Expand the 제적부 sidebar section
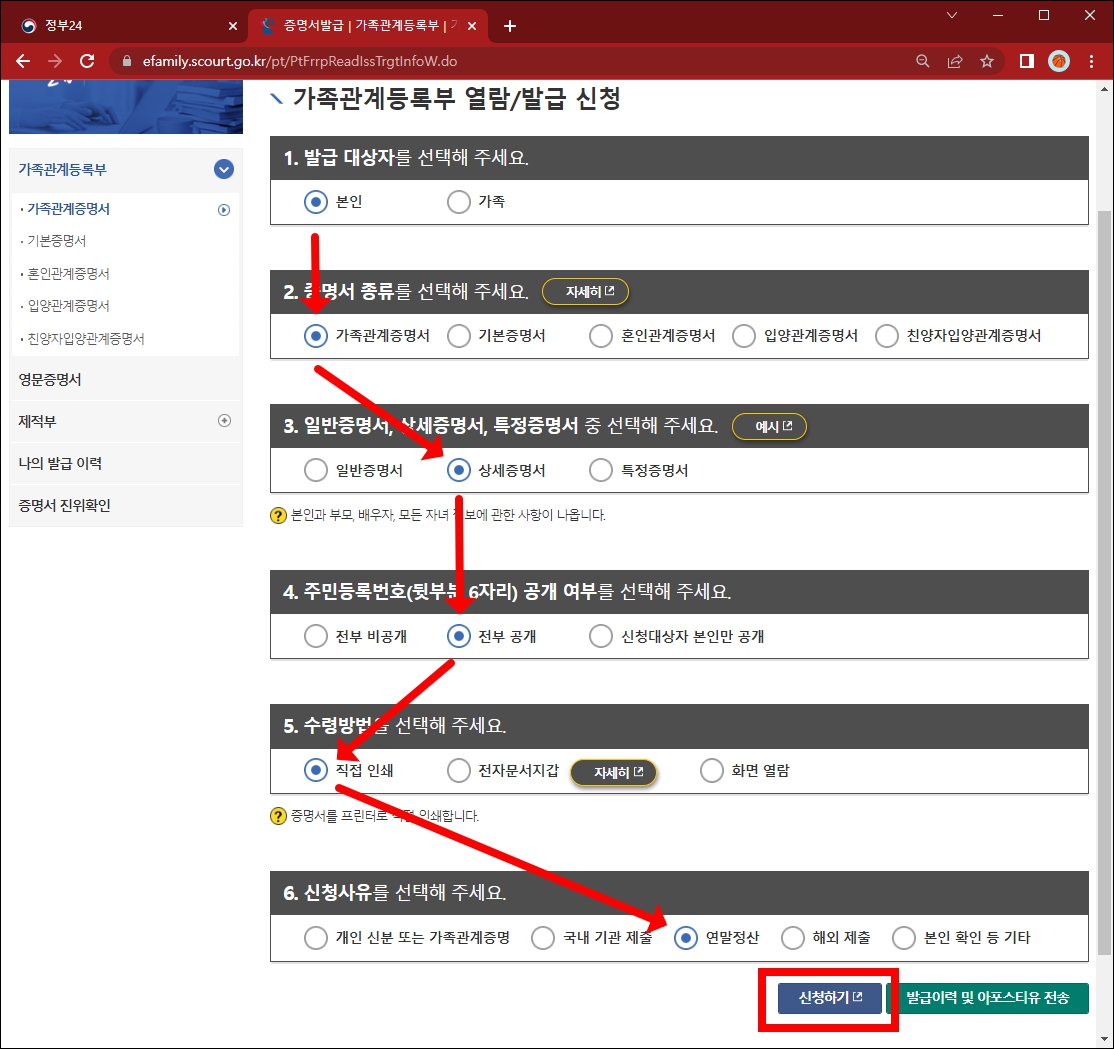Viewport: 1114px width, 1049px height. [x=225, y=421]
